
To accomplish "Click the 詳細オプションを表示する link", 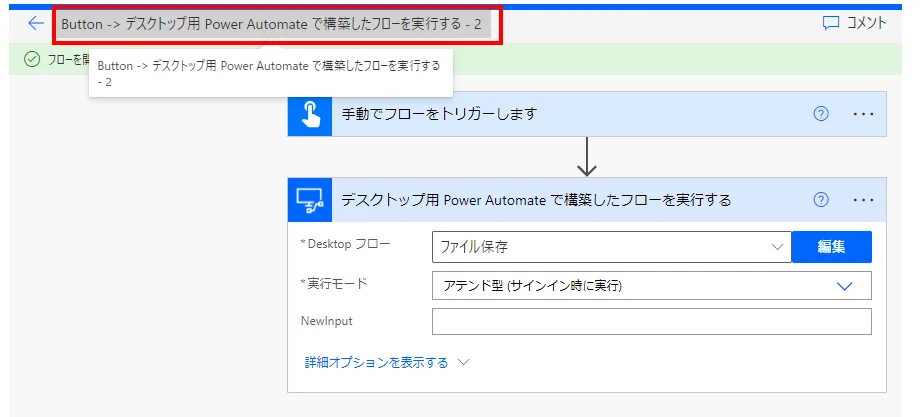I will tap(376, 363).
